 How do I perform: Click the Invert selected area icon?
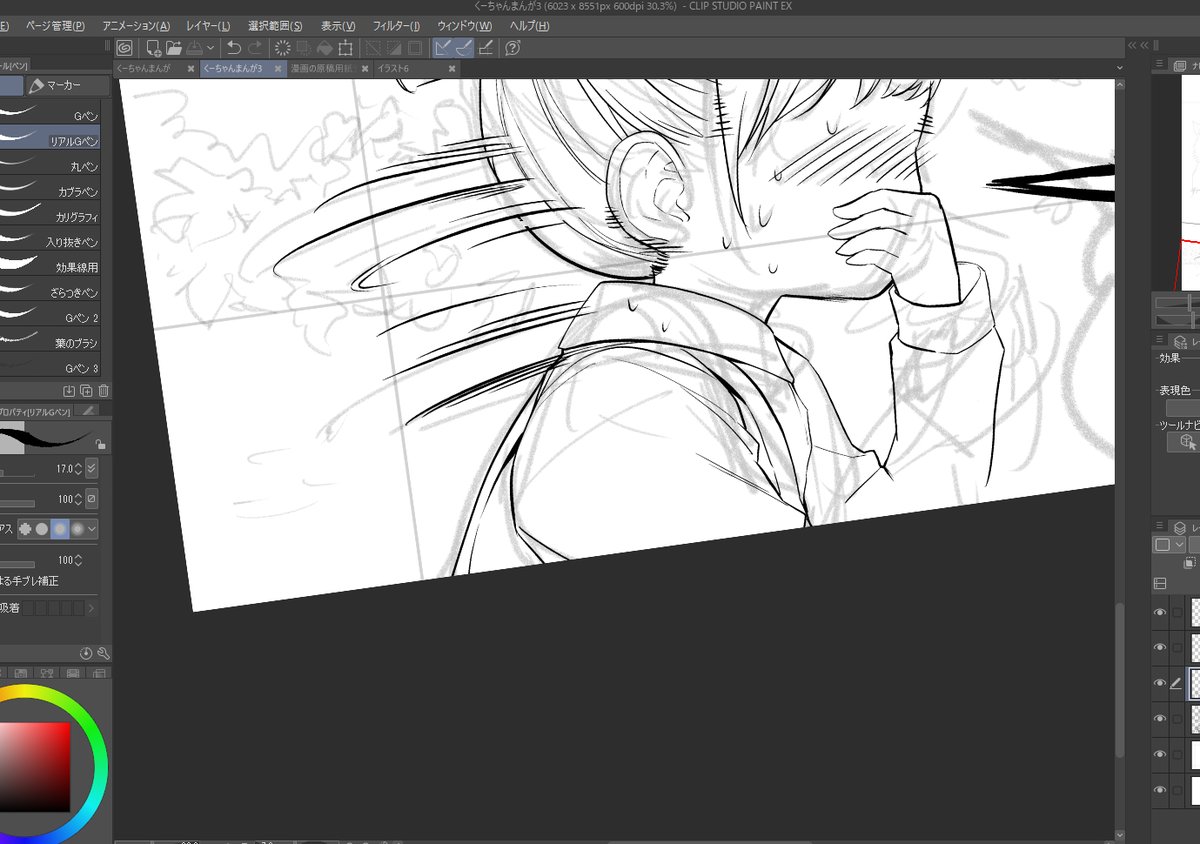pos(393,47)
